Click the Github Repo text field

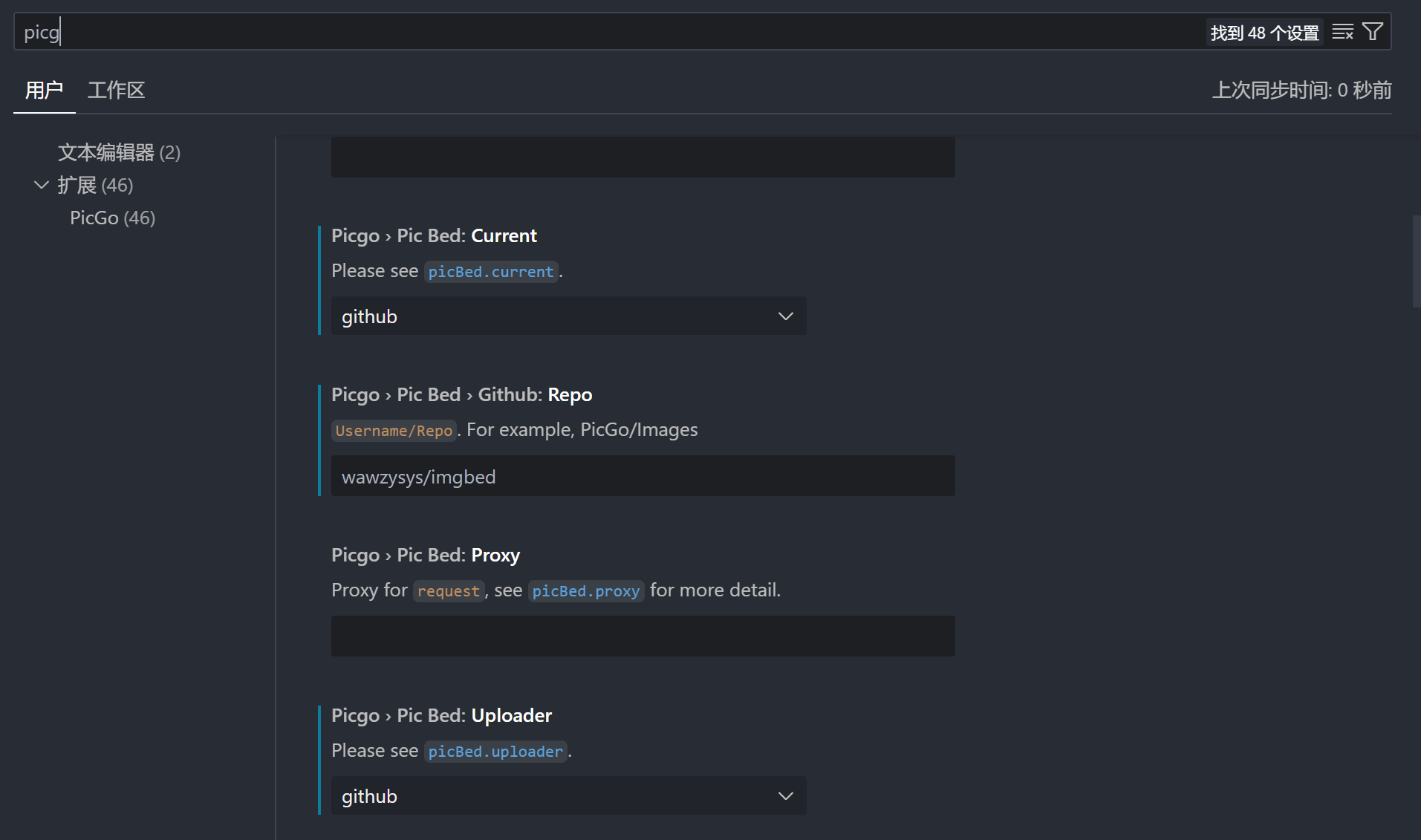(x=643, y=476)
